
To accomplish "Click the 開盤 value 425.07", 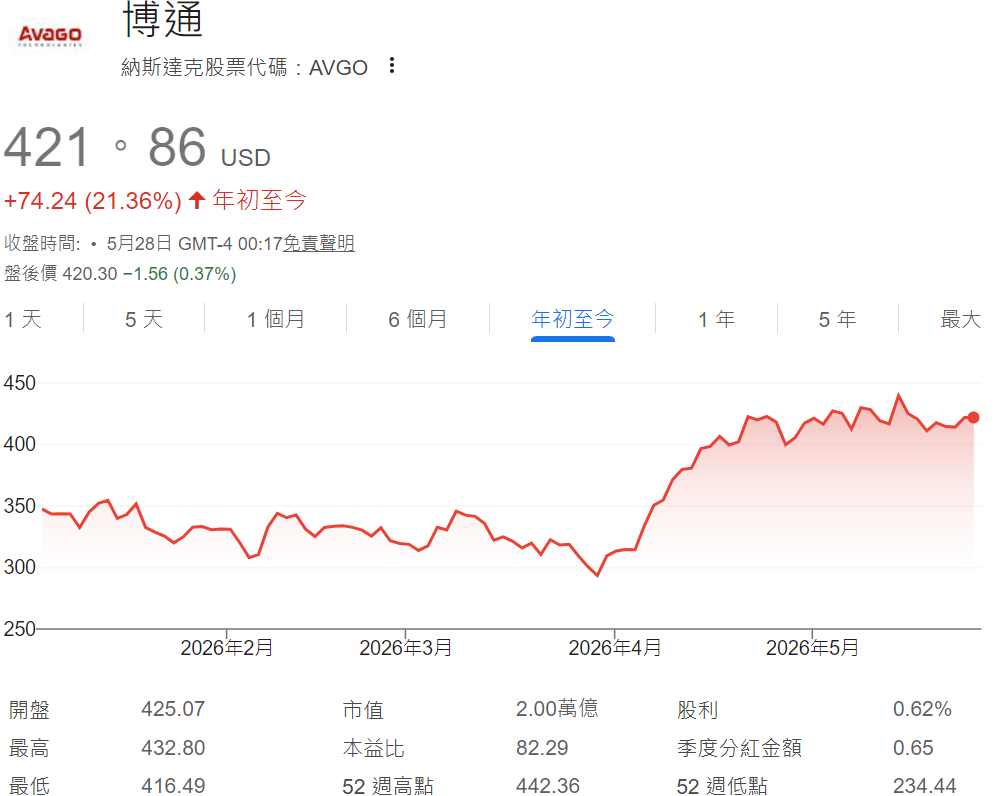I will point(173,709).
